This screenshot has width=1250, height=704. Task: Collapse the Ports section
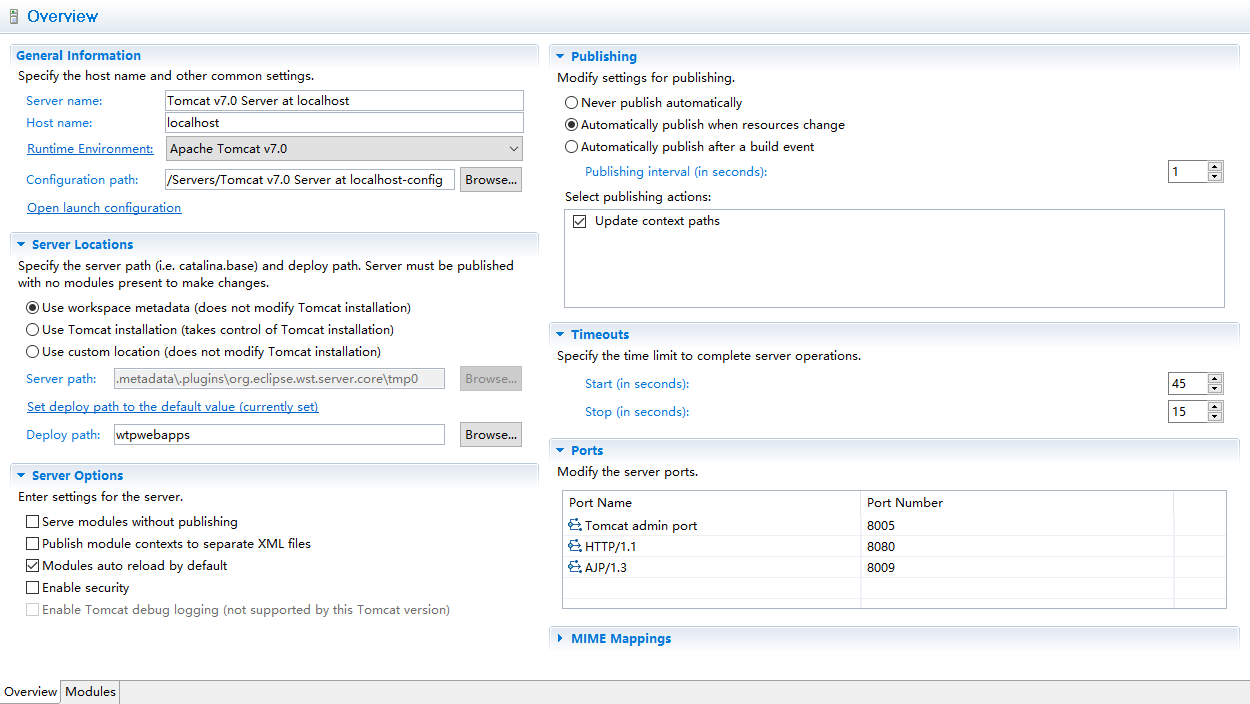(560, 451)
